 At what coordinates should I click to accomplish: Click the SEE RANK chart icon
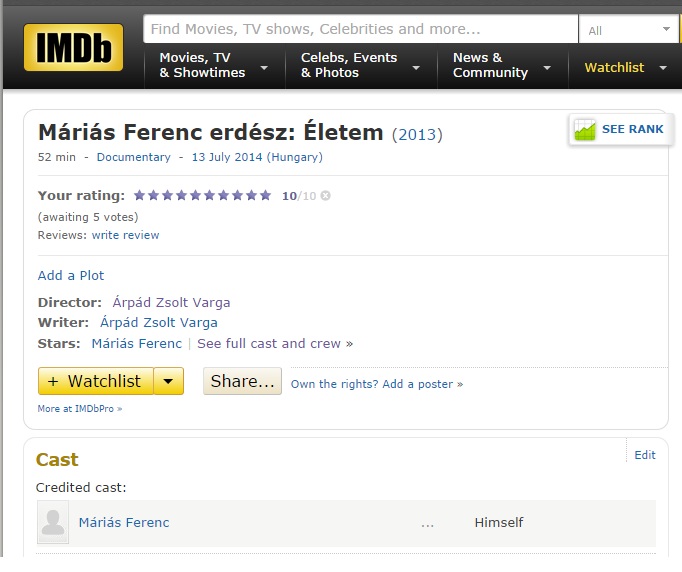pos(585,129)
